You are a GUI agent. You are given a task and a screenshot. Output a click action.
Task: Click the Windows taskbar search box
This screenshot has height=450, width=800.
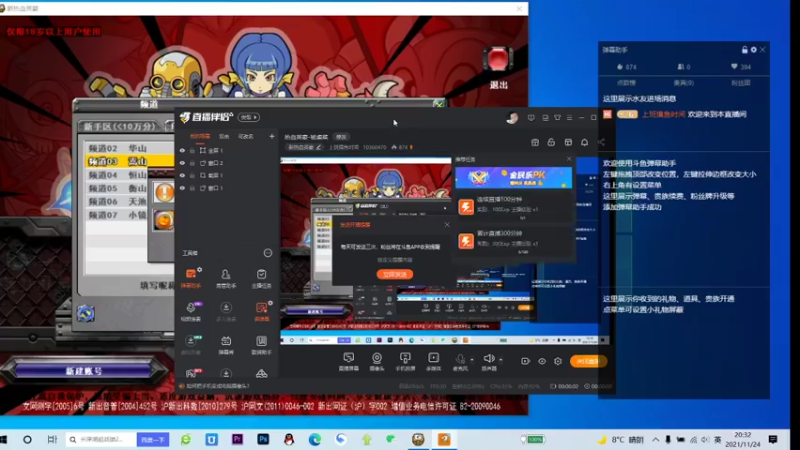(101, 439)
